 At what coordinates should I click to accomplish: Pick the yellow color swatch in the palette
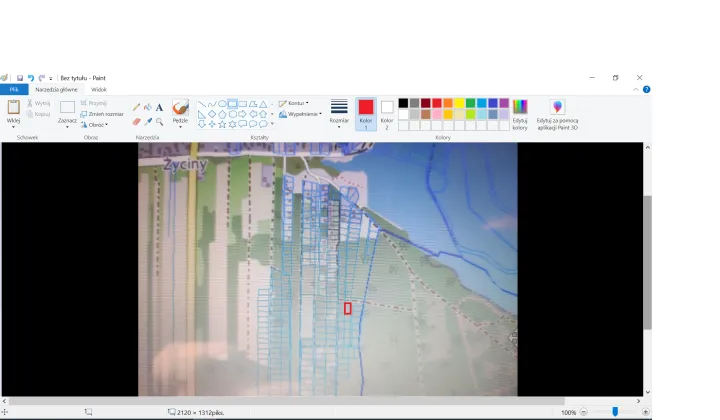coord(459,103)
